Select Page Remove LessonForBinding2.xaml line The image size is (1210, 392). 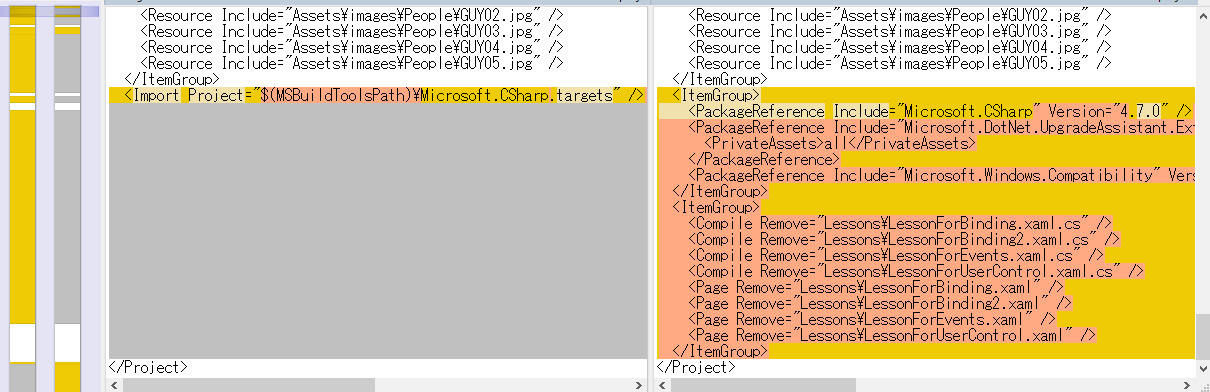(x=880, y=304)
